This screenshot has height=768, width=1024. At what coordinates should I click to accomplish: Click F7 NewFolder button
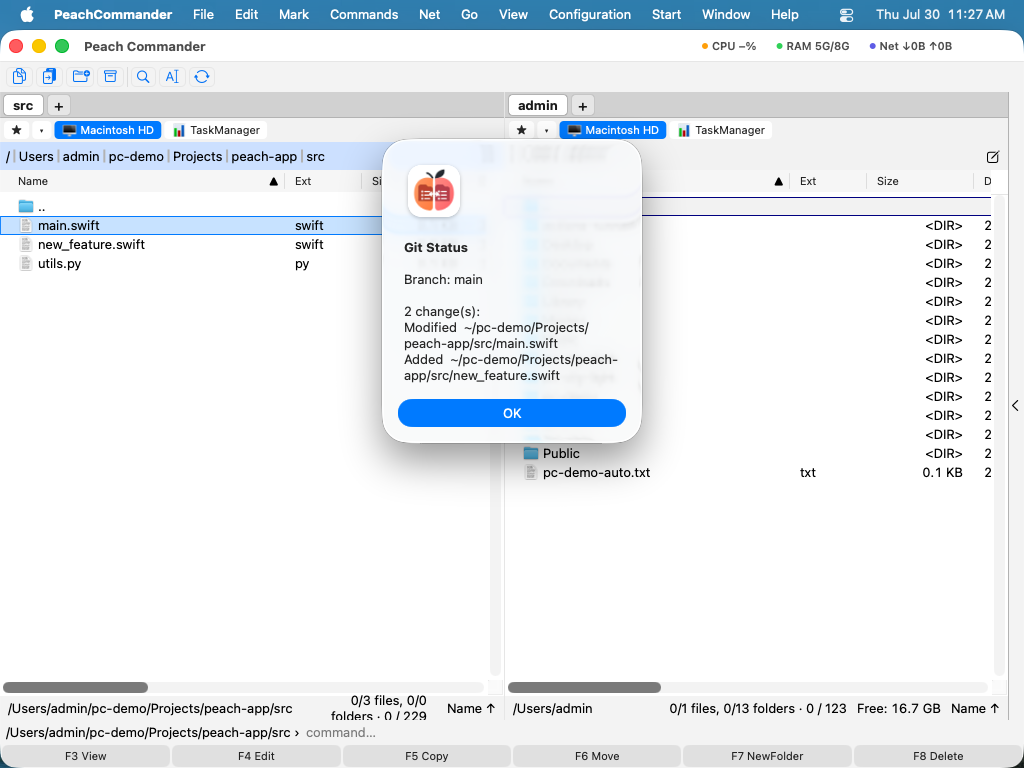click(767, 756)
